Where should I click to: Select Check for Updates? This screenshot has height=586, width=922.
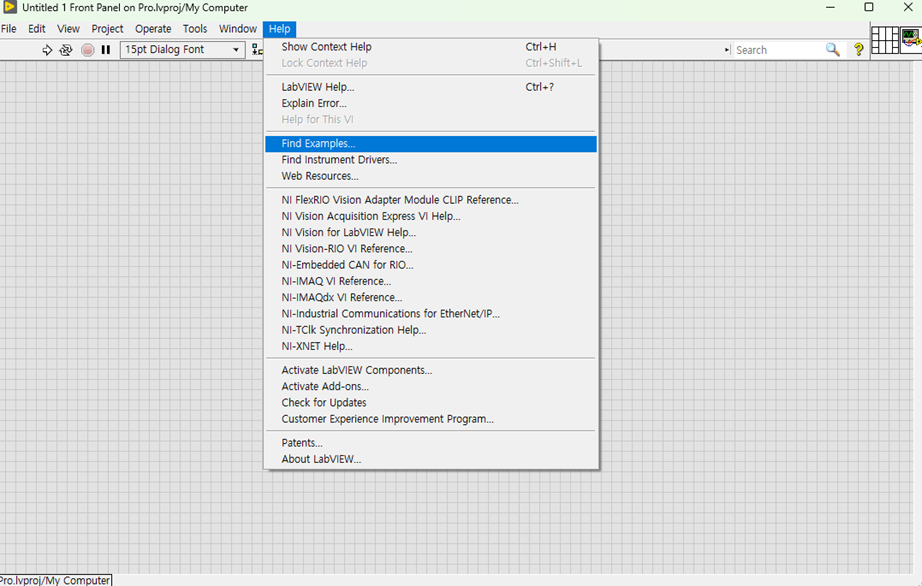[x=431, y=403]
